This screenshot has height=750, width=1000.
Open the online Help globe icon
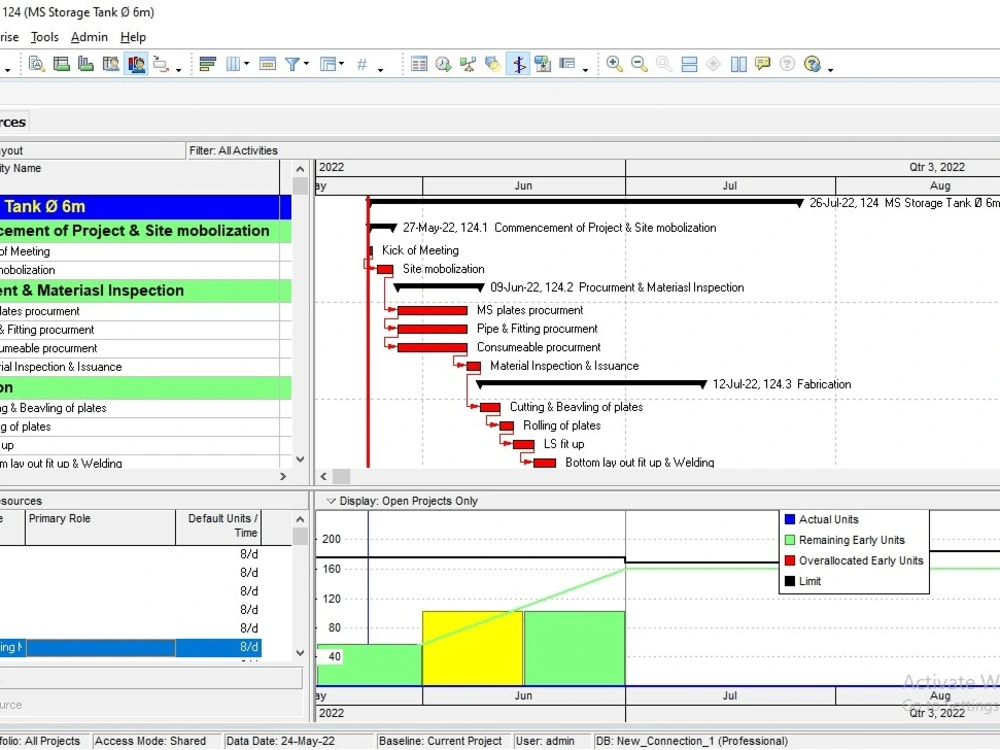[x=812, y=64]
